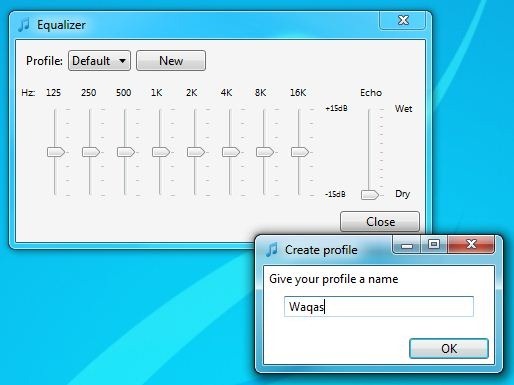Click the Echo slider handle at Dry

point(370,195)
